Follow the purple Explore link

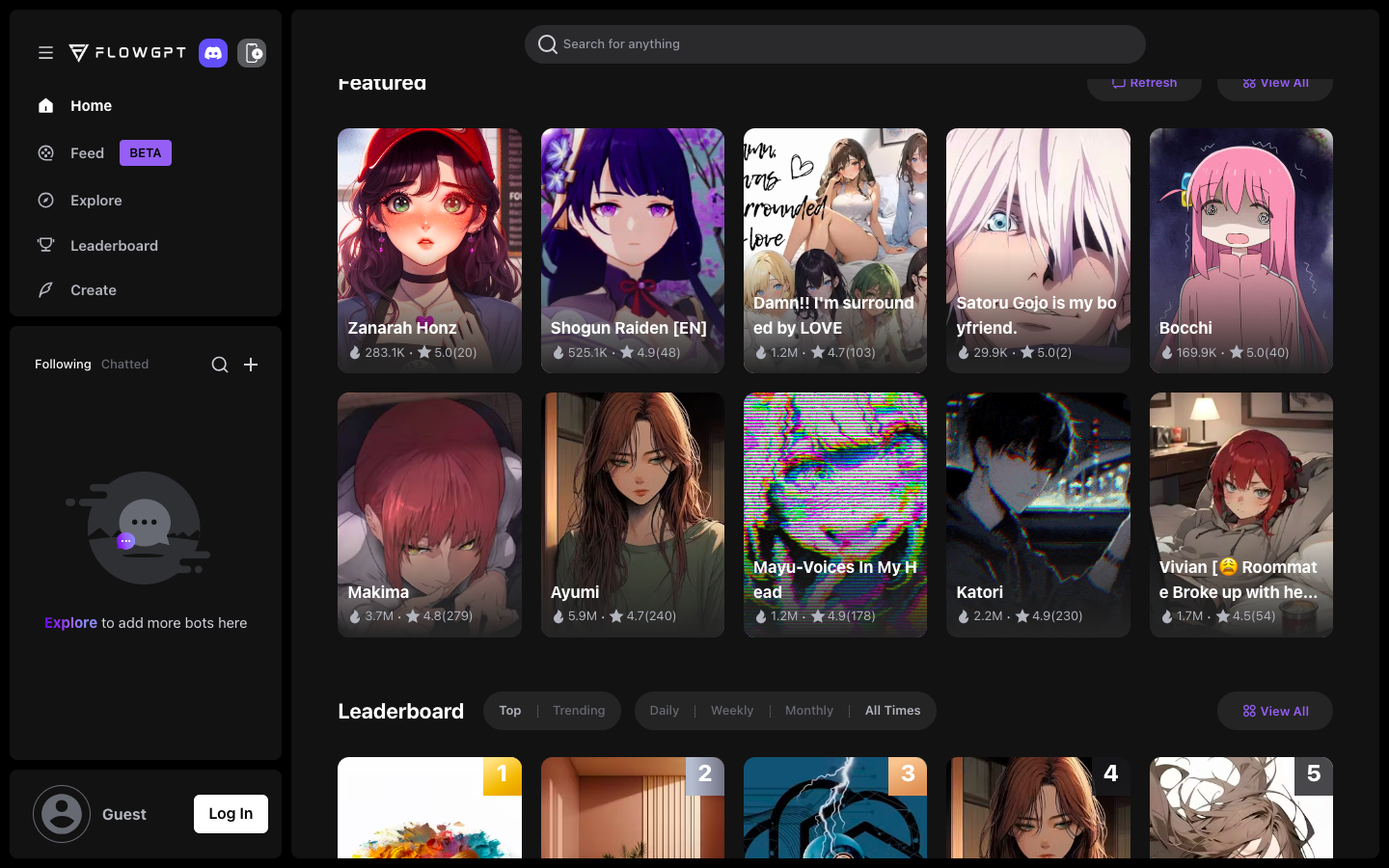[x=70, y=623]
